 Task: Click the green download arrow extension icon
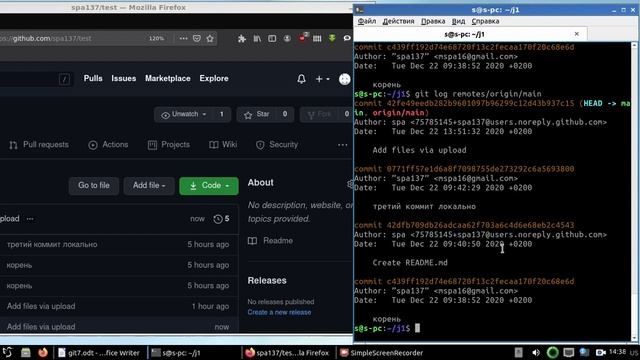[x=332, y=38]
